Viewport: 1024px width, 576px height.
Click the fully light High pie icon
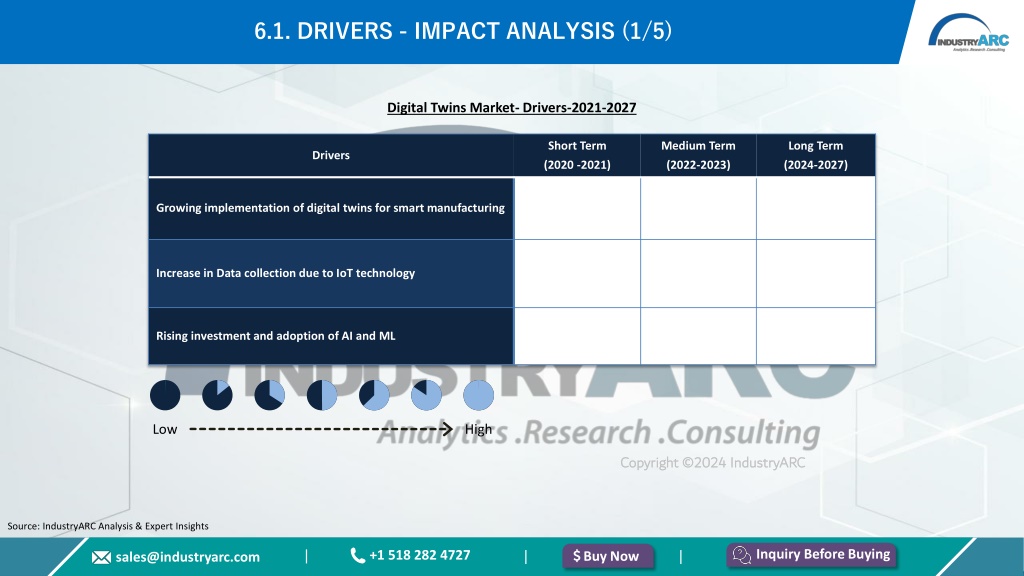[479, 395]
